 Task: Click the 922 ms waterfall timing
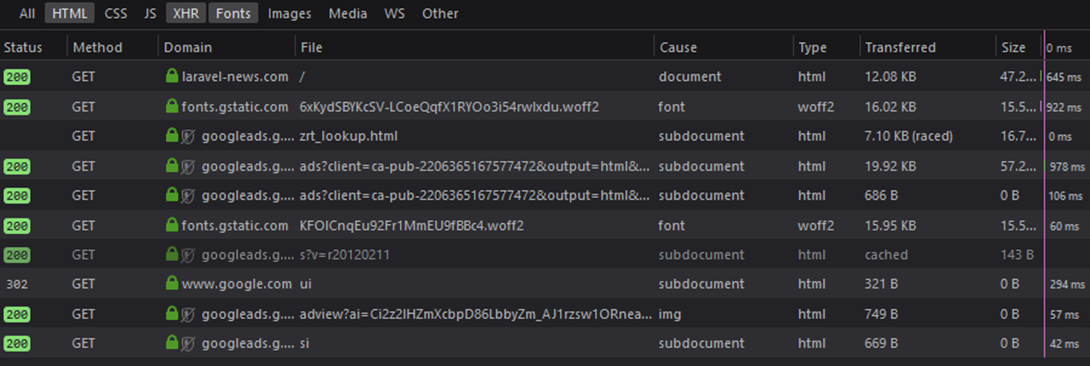coord(1065,108)
